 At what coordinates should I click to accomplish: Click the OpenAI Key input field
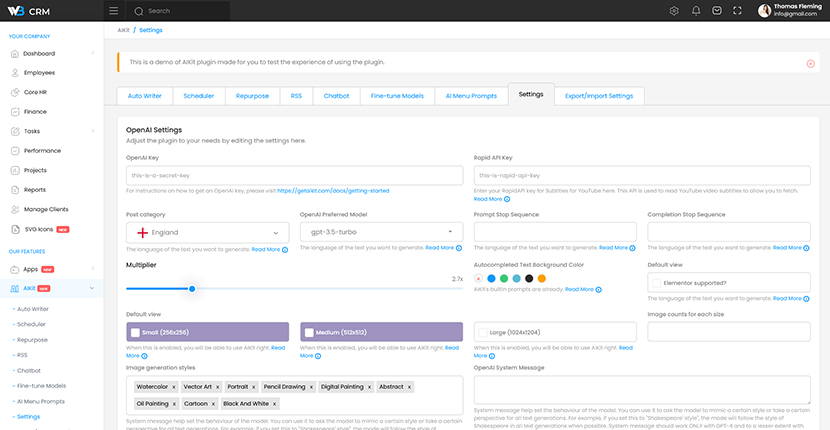click(294, 175)
